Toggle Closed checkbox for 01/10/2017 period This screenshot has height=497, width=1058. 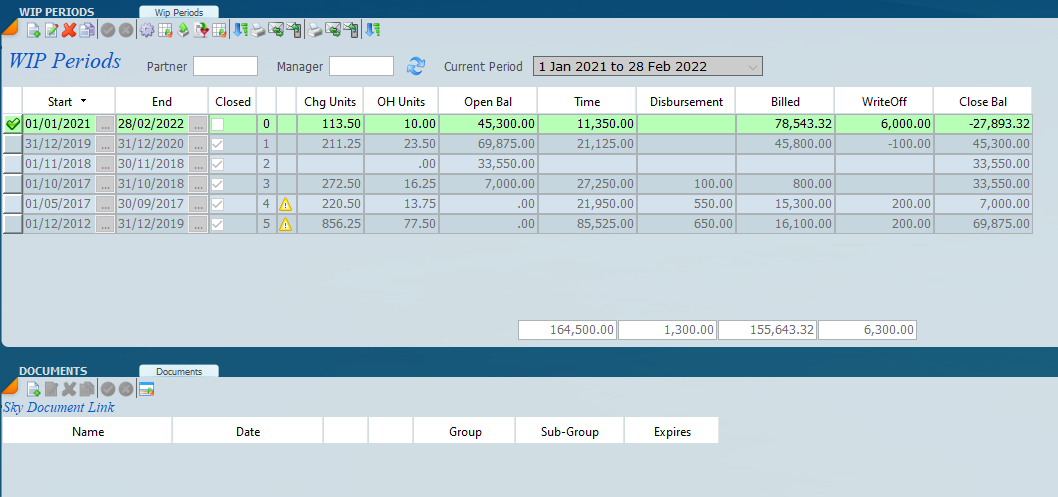pos(217,184)
